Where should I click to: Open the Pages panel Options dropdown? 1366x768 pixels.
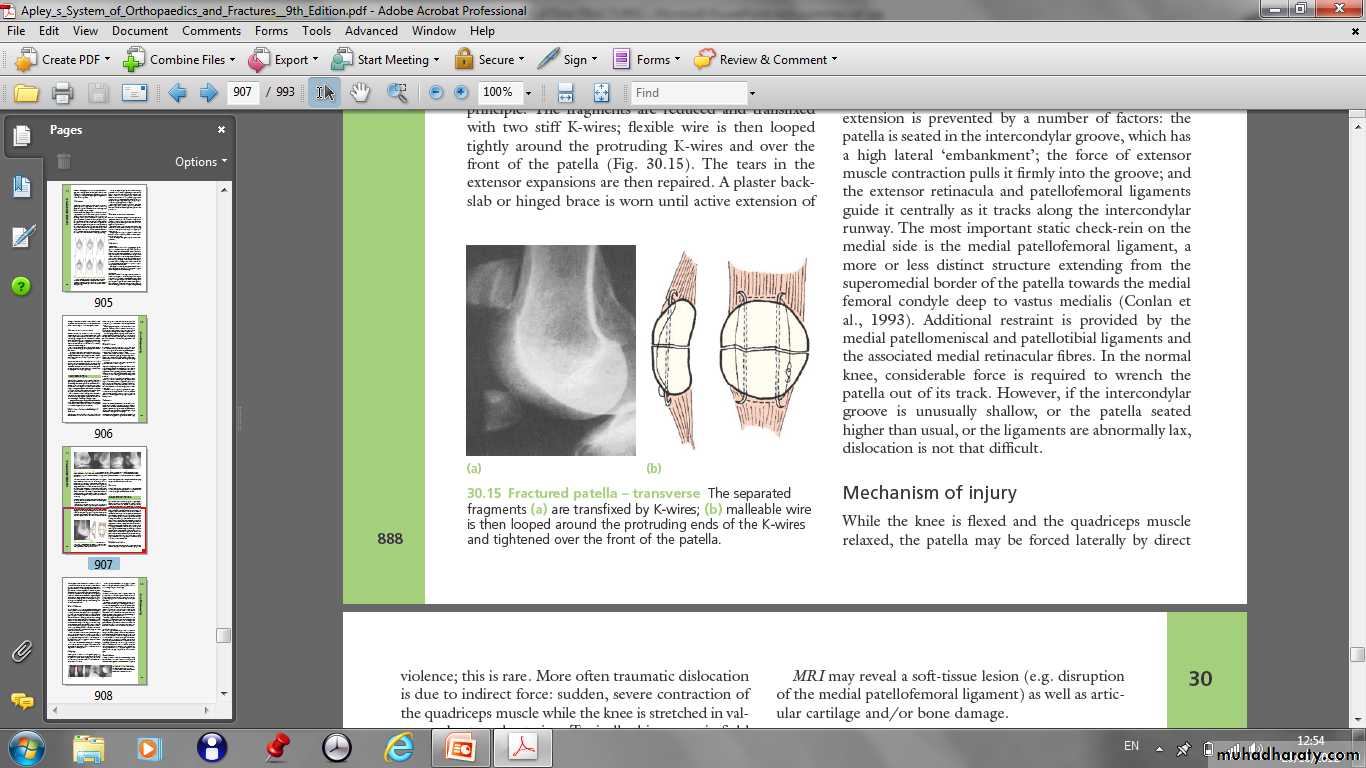point(200,162)
